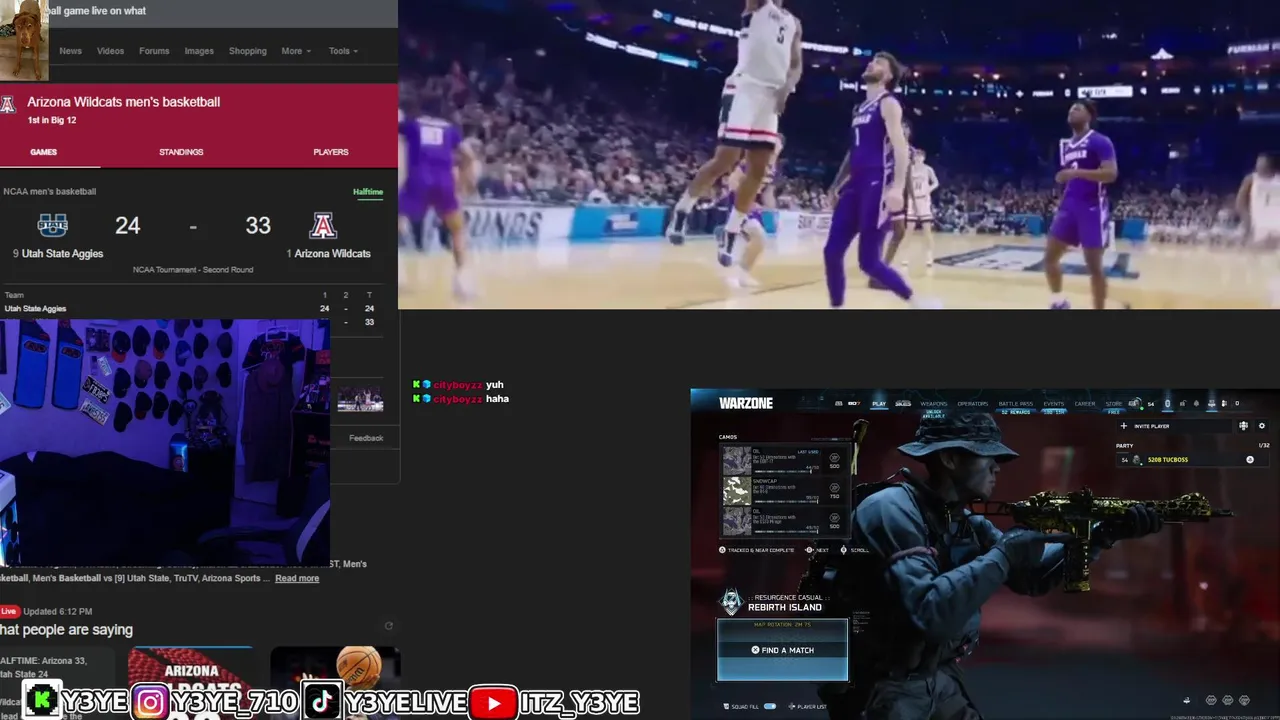The height and width of the screenshot is (720, 1280).
Task: Click NCAA Tournament - Second Round text
Action: [193, 270]
